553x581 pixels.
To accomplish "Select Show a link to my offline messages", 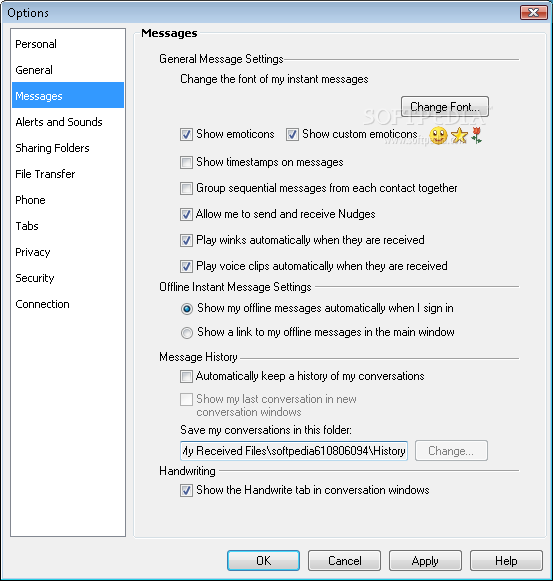I will pos(187,332).
